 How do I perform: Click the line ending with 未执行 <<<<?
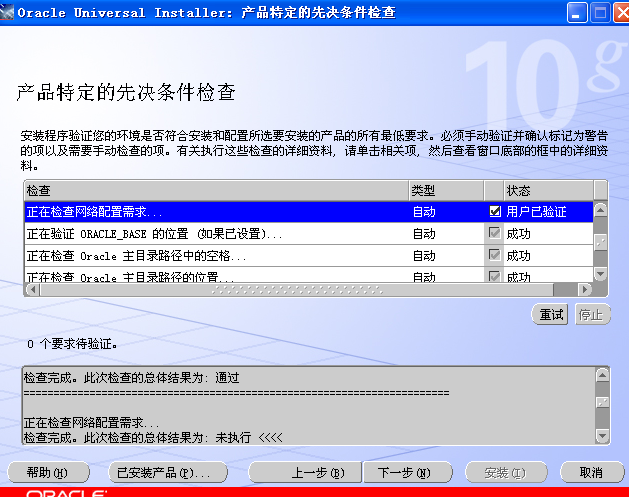coord(153,437)
